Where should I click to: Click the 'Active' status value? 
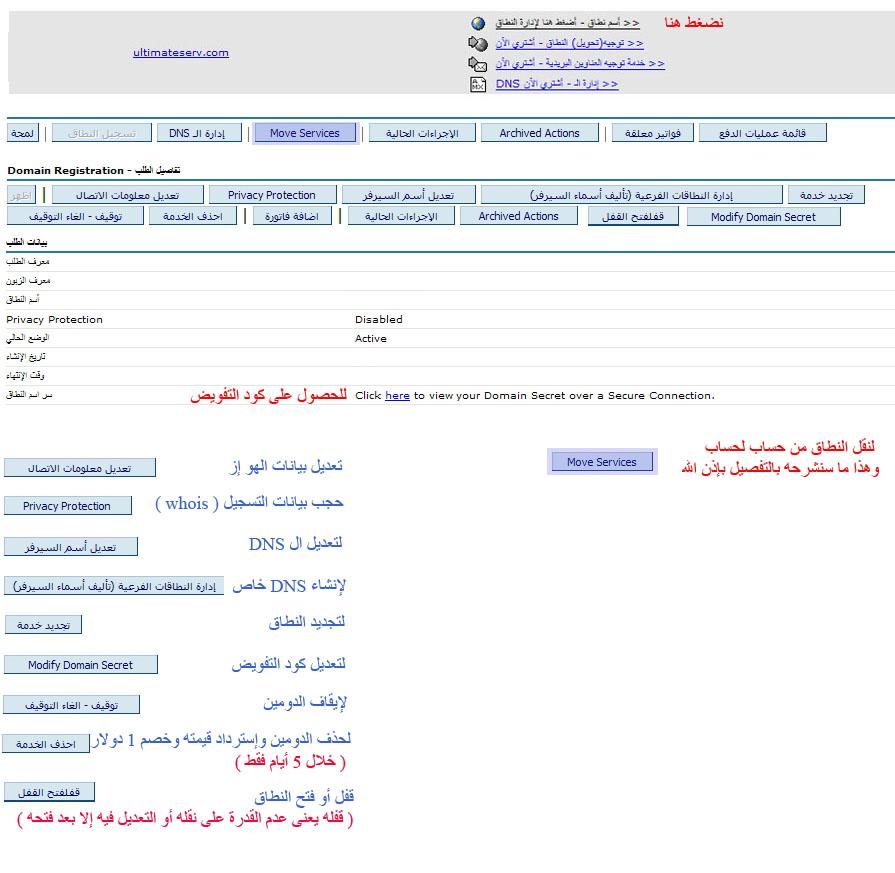[x=370, y=338]
